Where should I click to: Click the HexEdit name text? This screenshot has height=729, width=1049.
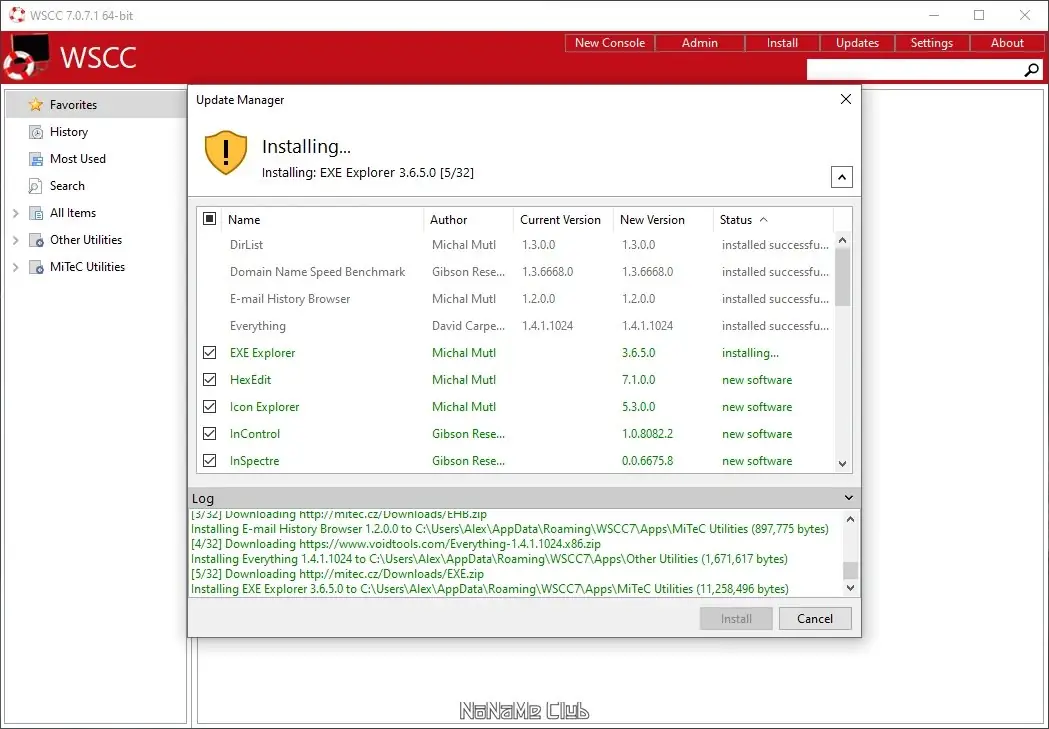(x=250, y=380)
